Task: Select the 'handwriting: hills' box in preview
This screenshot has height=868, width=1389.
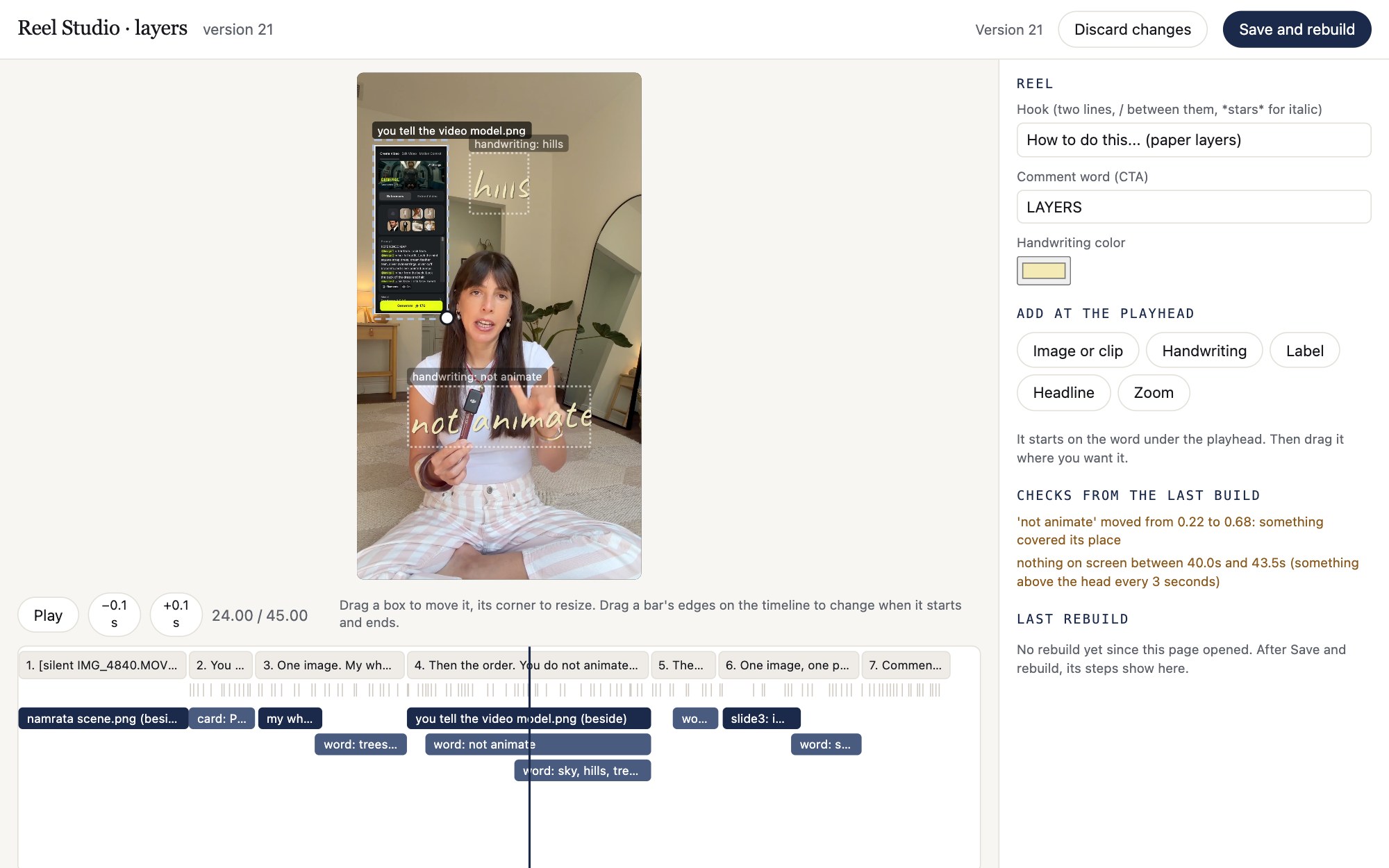Action: click(499, 183)
